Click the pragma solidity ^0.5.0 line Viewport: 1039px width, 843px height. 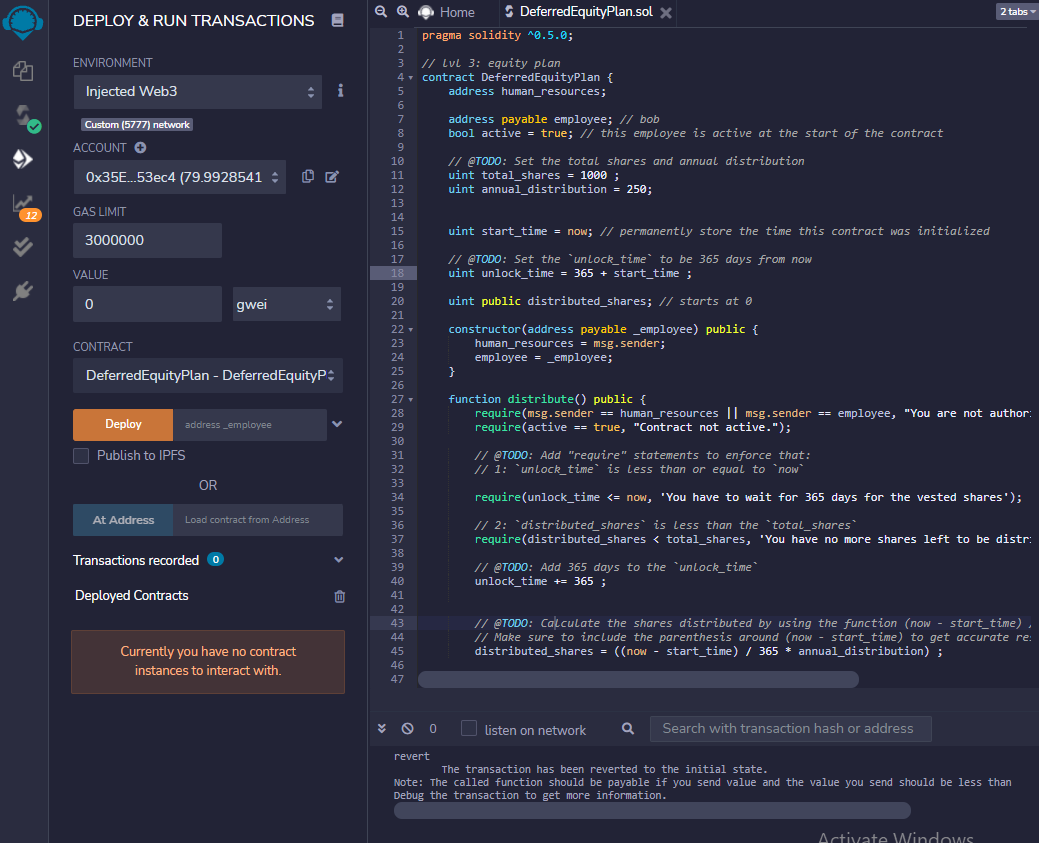[497, 35]
